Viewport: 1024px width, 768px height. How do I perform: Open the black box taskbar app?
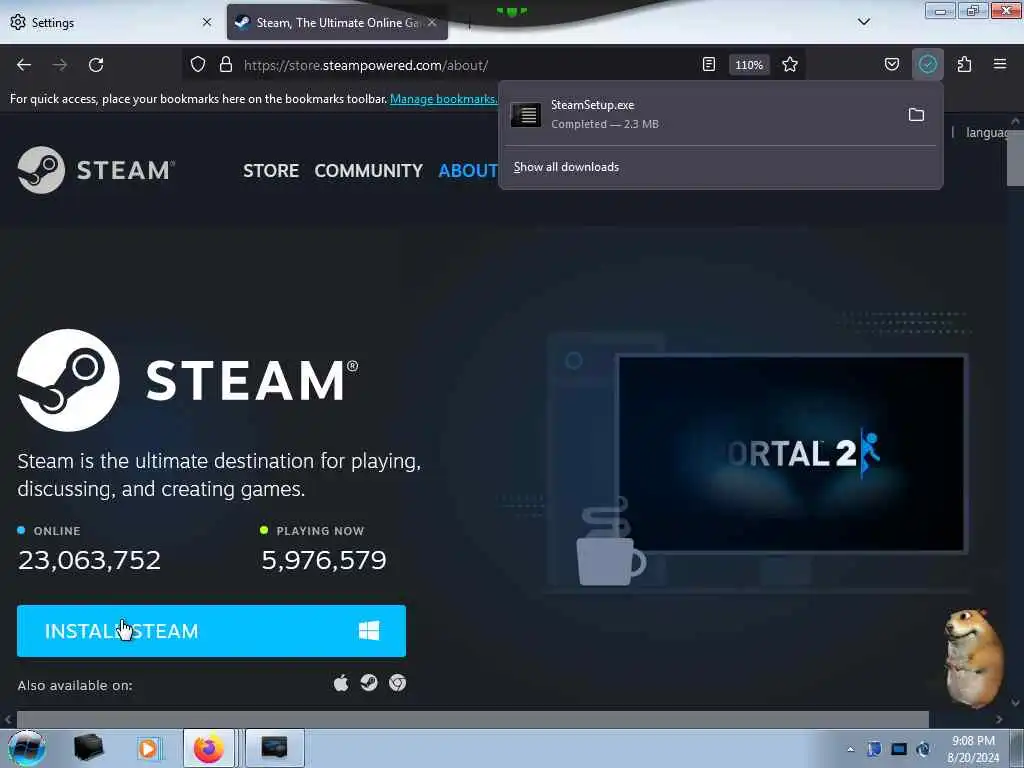point(89,748)
